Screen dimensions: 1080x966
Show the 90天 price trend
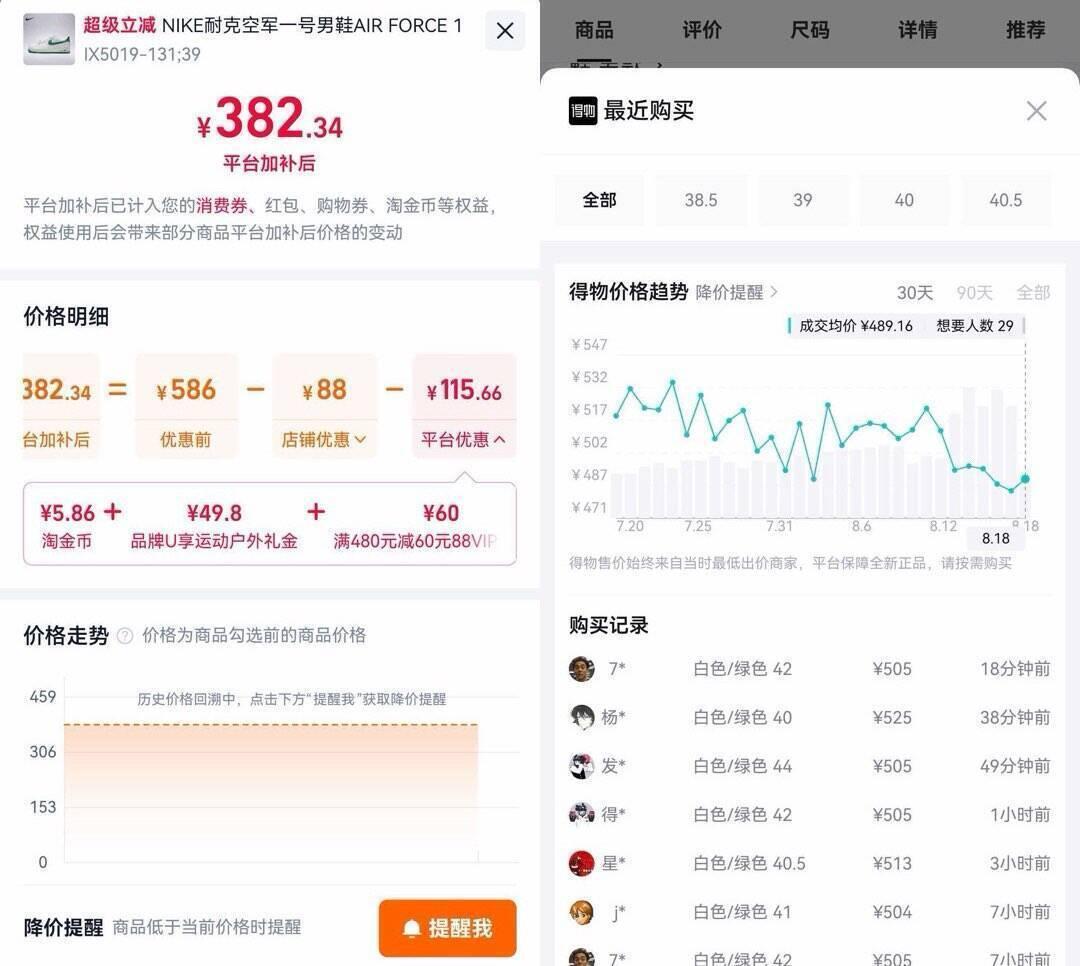[974, 293]
